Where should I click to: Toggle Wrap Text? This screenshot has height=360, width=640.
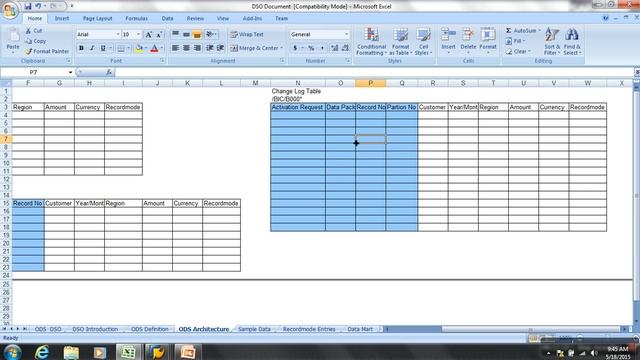247,35
